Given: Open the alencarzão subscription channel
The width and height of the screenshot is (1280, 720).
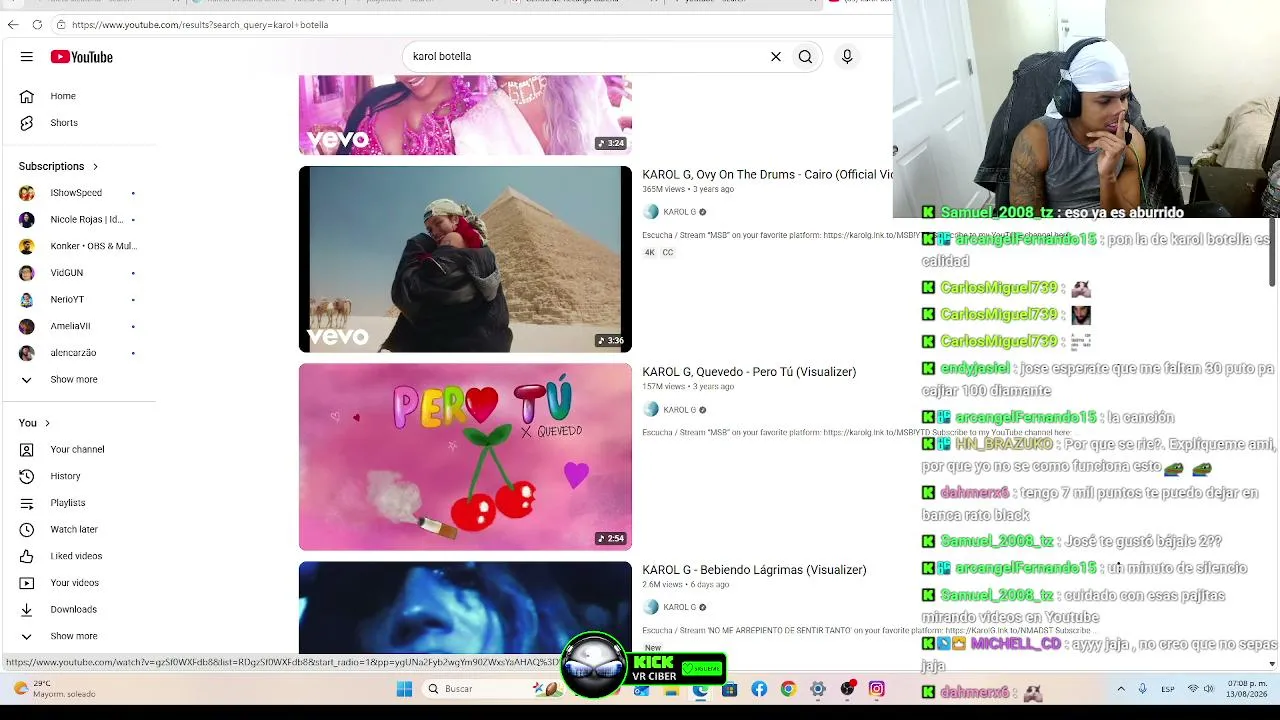Looking at the screenshot, I should pyautogui.click(x=78, y=353).
